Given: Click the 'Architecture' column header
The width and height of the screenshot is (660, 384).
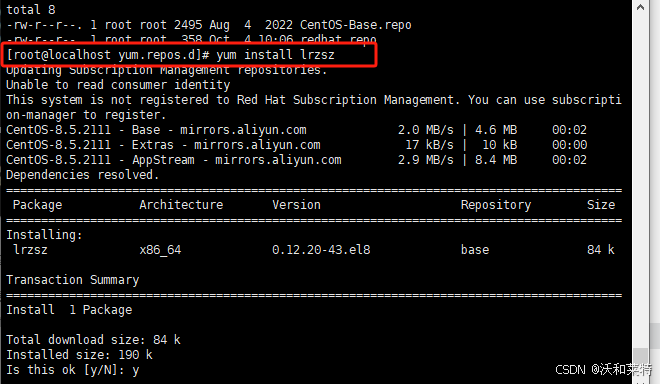Looking at the screenshot, I should pyautogui.click(x=181, y=205).
